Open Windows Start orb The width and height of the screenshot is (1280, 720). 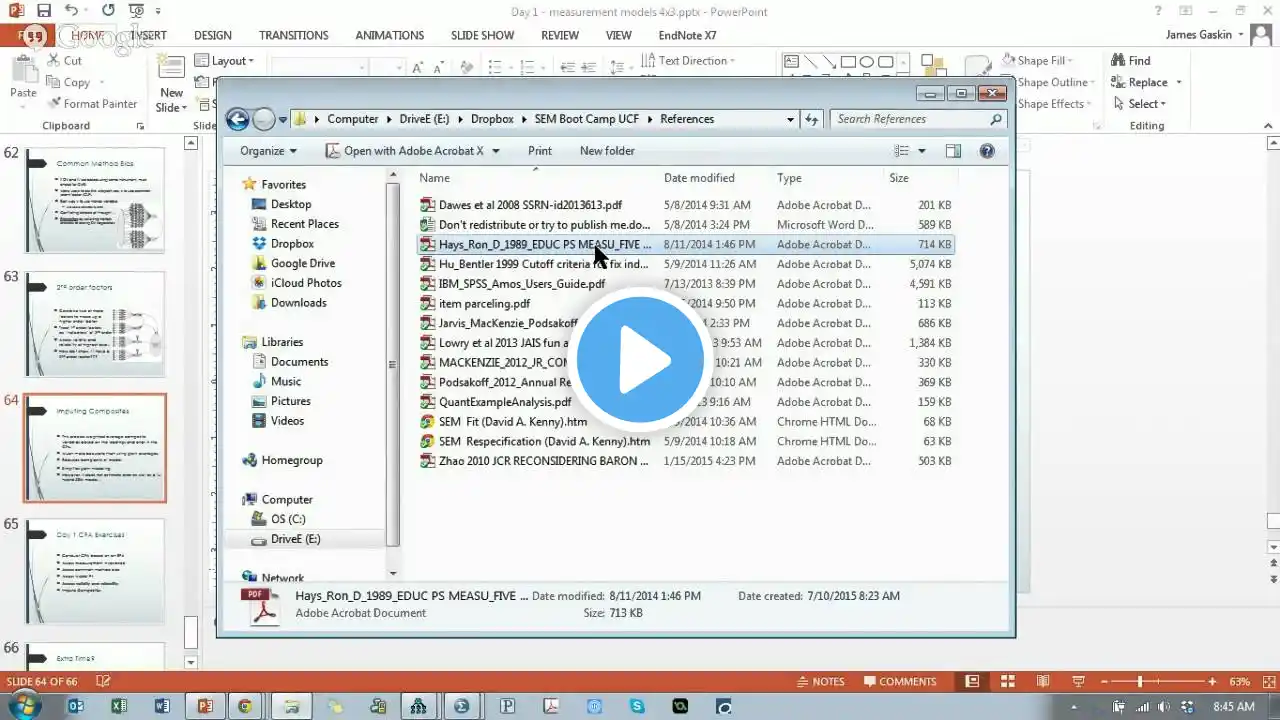(x=25, y=706)
